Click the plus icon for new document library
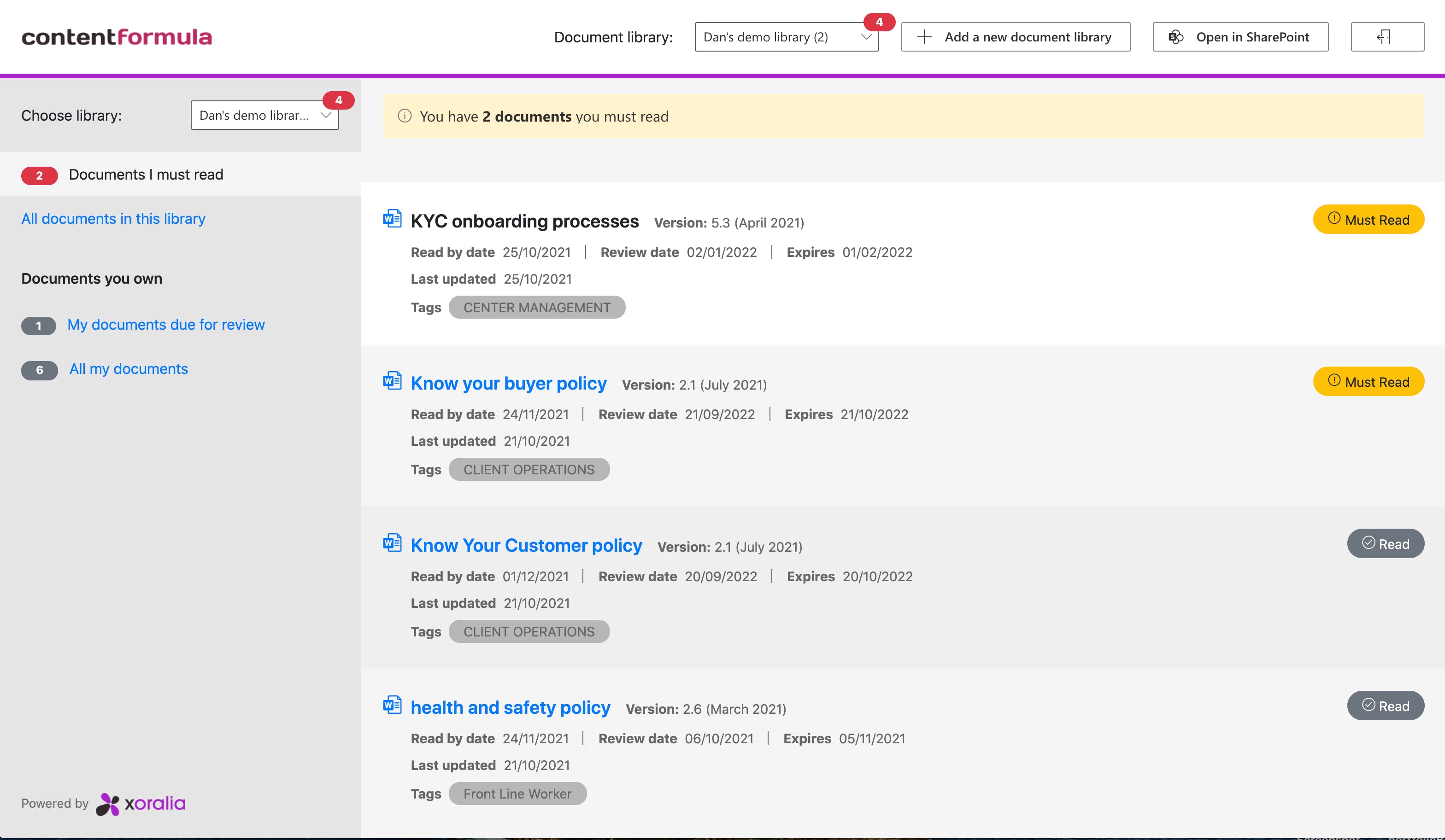 click(924, 37)
